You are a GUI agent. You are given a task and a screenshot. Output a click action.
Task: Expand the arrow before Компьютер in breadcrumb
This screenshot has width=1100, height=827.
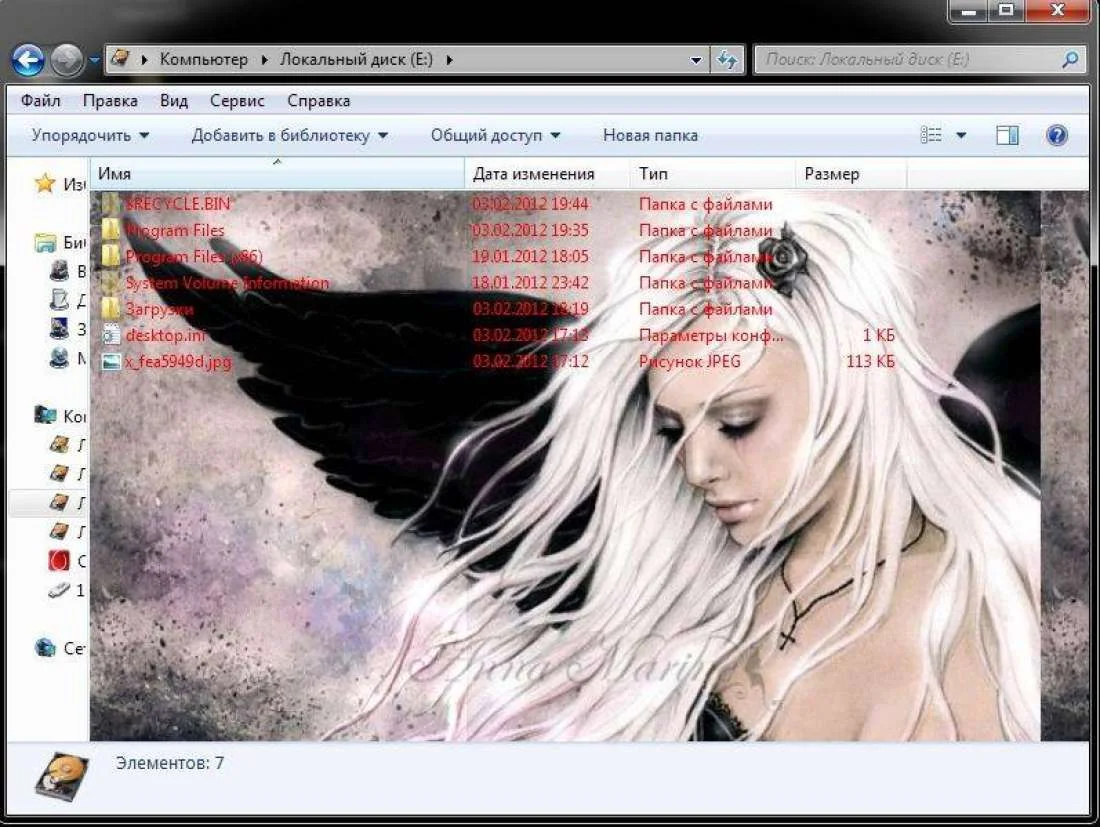point(144,60)
